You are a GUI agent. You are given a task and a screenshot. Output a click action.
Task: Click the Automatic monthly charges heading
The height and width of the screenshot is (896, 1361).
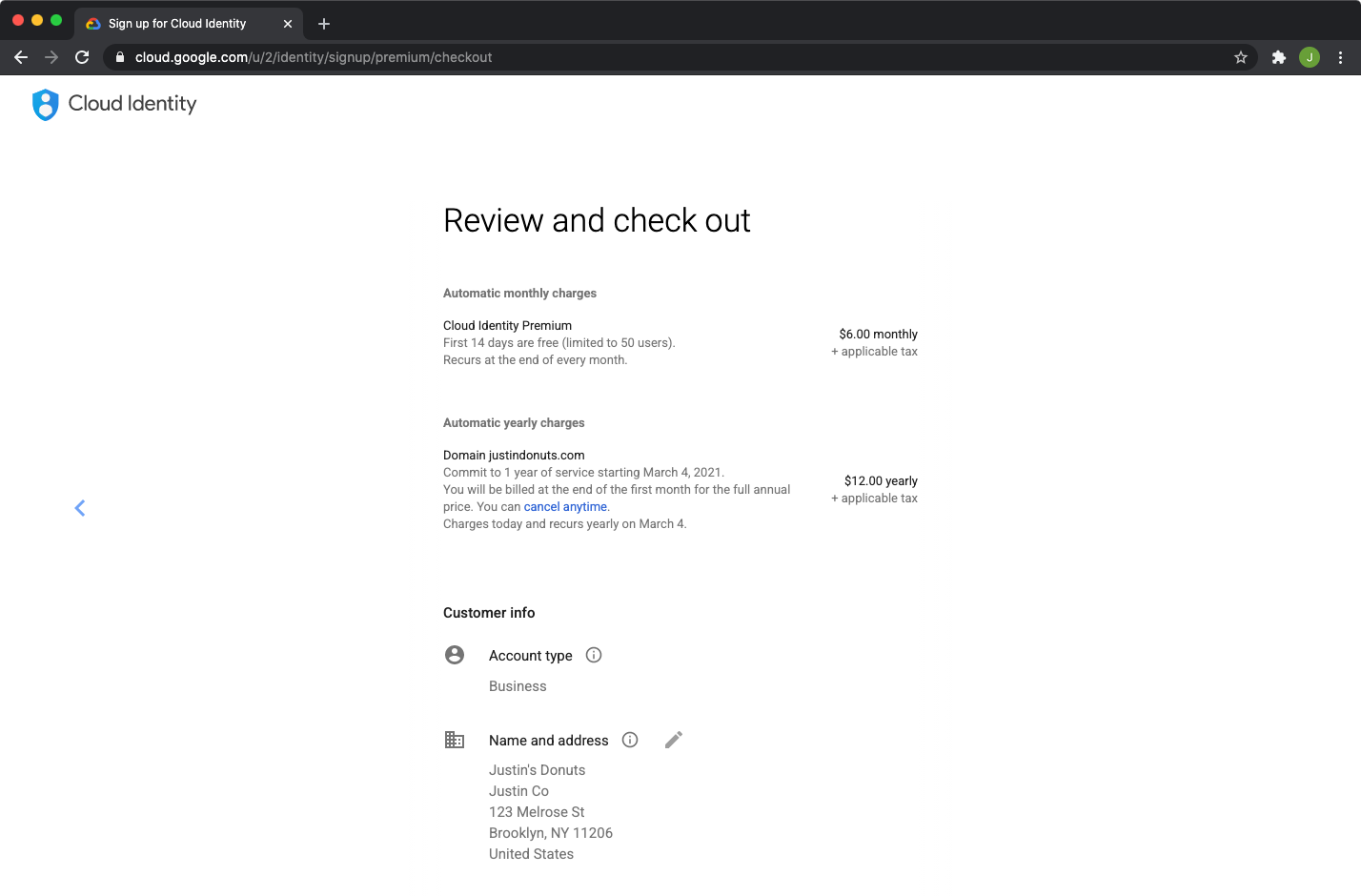[x=519, y=294]
